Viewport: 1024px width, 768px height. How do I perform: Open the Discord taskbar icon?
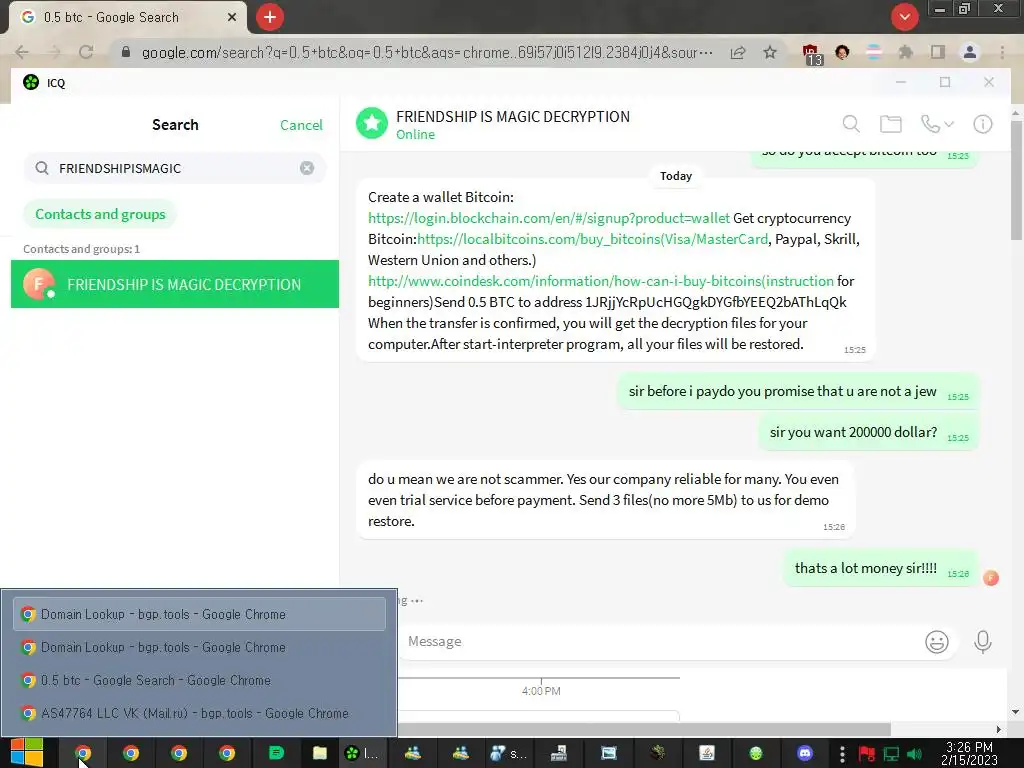tap(805, 754)
